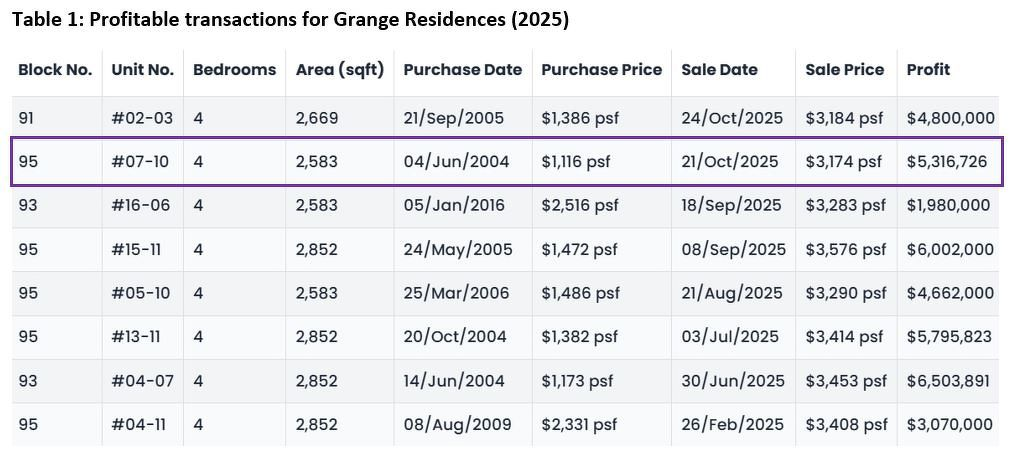Click the unit #02-03 cell
1016x450 pixels.
tap(142, 118)
